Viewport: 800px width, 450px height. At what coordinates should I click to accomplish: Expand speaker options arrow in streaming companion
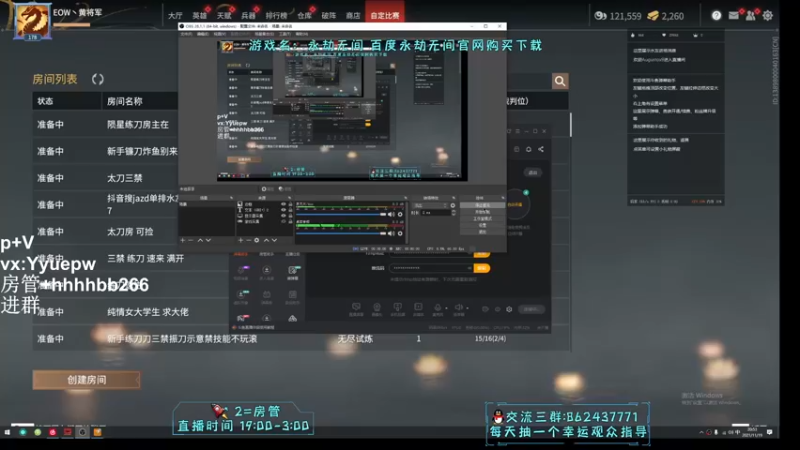pos(467,308)
